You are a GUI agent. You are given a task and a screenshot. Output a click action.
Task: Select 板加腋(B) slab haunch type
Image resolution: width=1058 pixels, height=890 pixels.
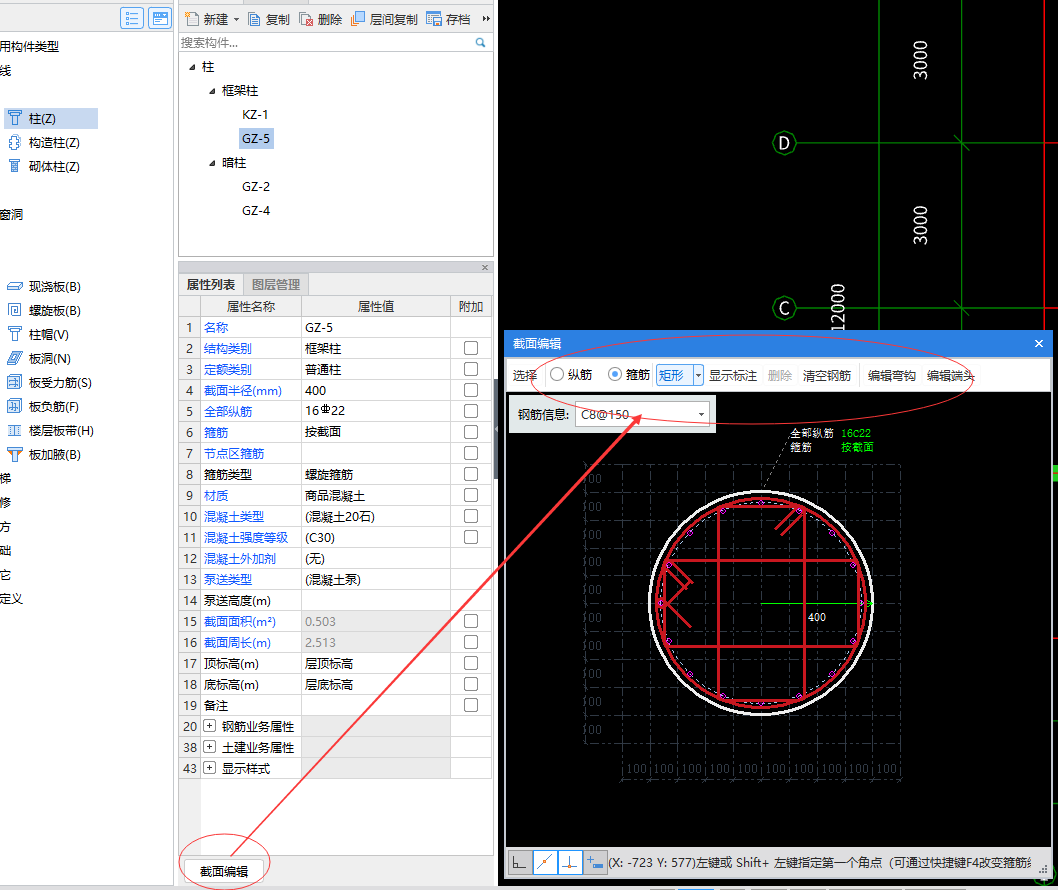(x=45, y=454)
